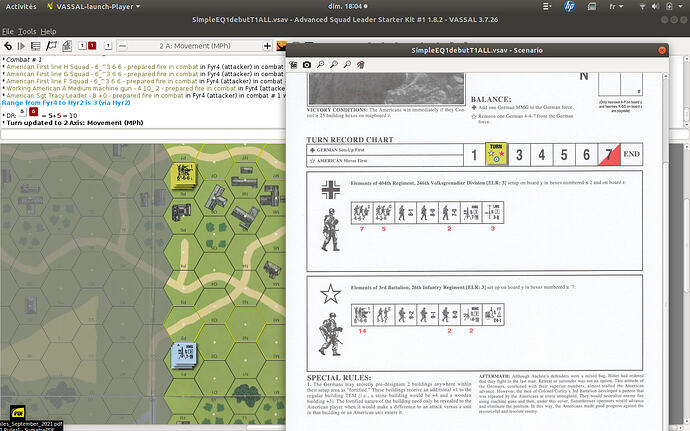Open the Tools menu
The image size is (690, 431).
tap(27, 32)
